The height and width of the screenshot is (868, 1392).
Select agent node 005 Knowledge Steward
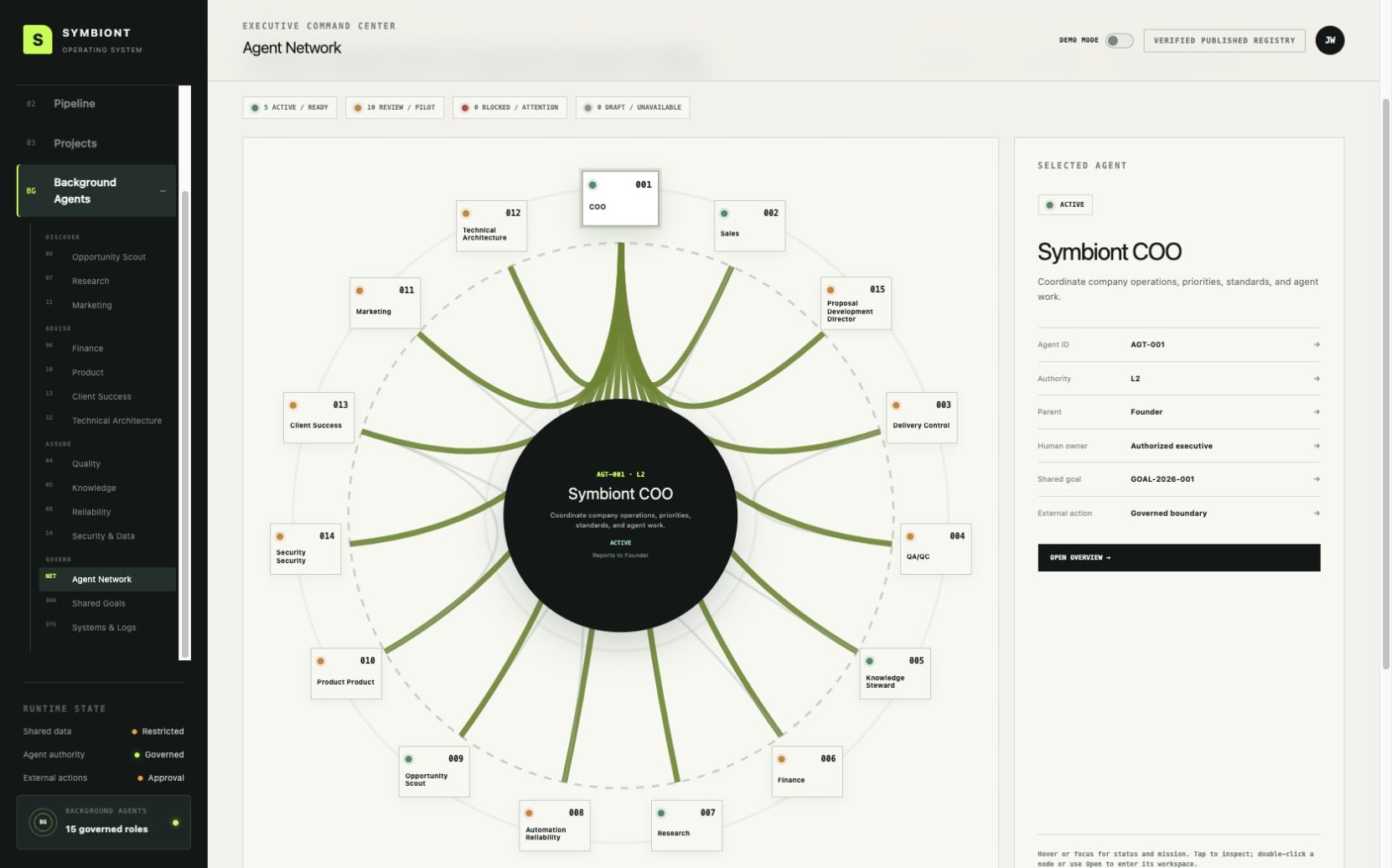[x=894, y=674]
